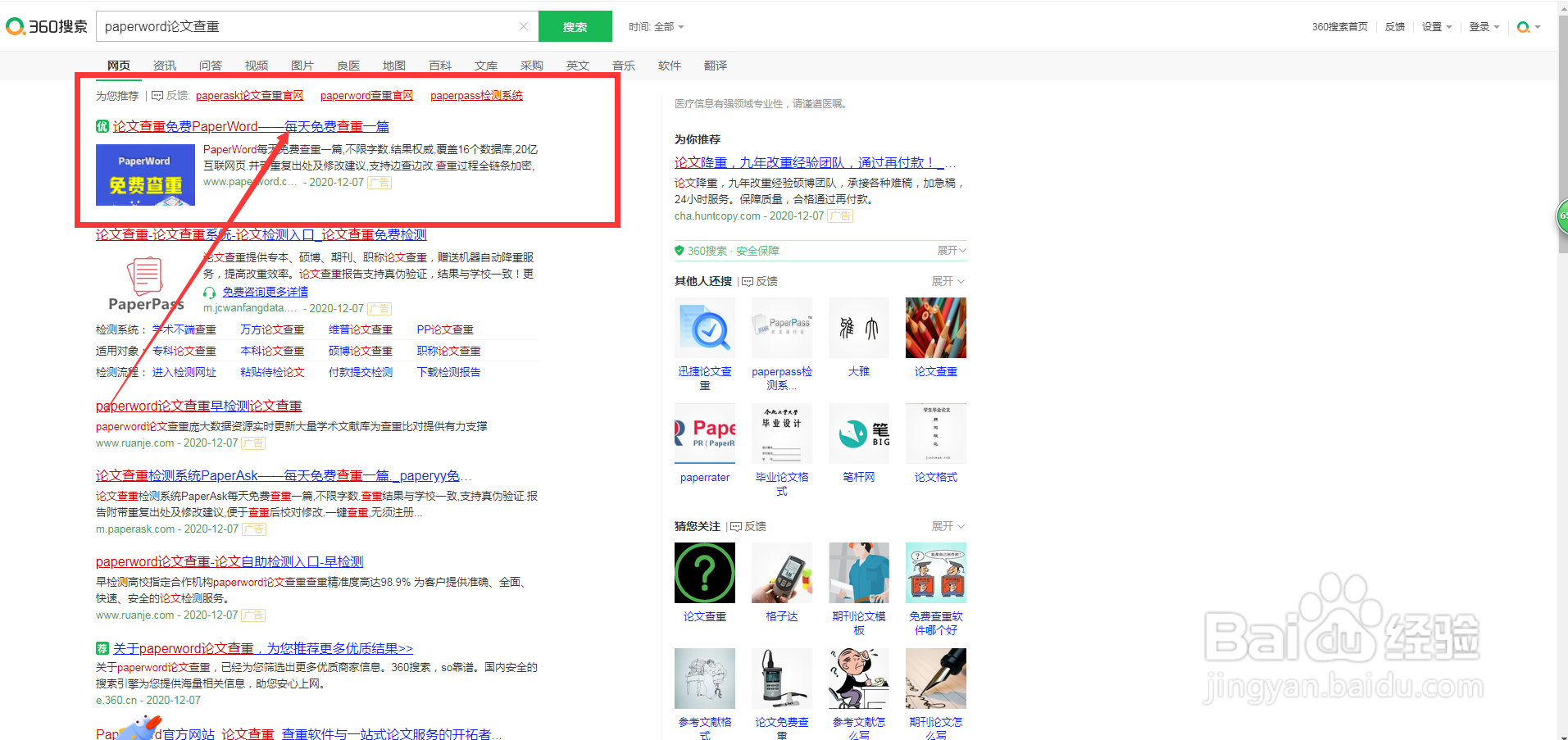Screen dimensions: 1568x740
Task: Click the feedback speech-bubble icon next to 为您推荐
Action: click(157, 95)
